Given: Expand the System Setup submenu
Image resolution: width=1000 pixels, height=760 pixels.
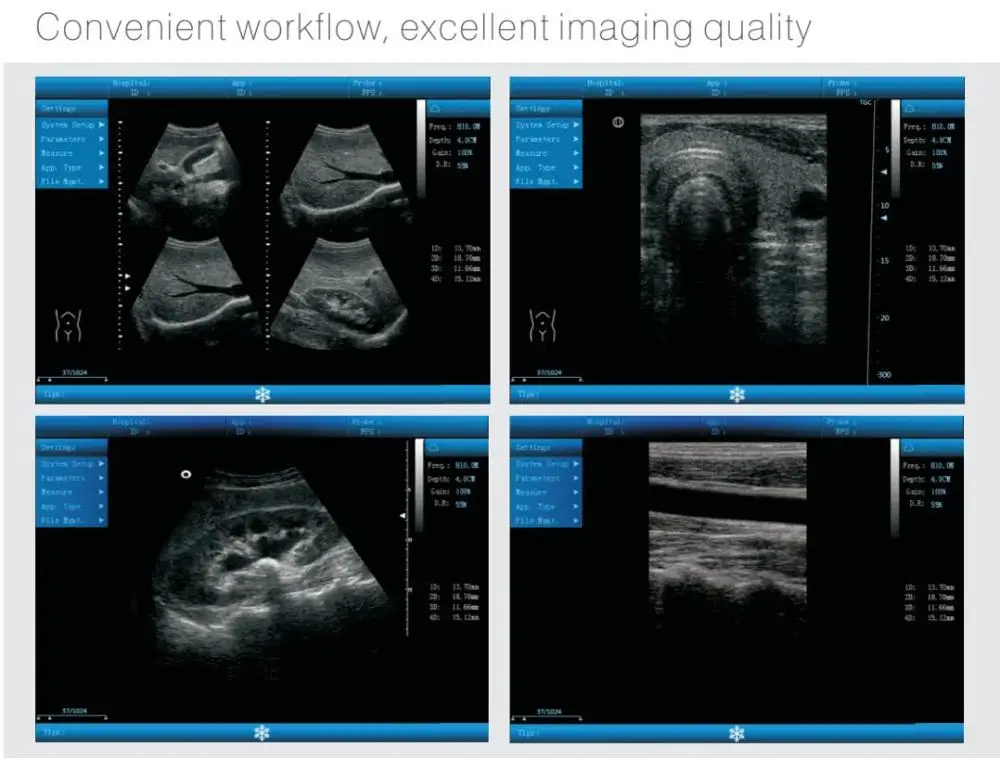Looking at the screenshot, I should pyautogui.click(x=70, y=126).
